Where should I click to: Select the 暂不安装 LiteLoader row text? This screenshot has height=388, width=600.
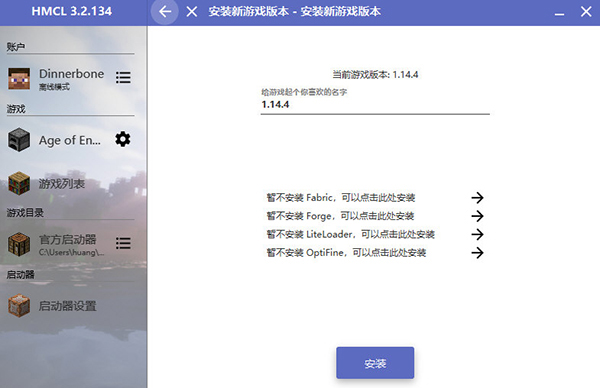coord(351,234)
